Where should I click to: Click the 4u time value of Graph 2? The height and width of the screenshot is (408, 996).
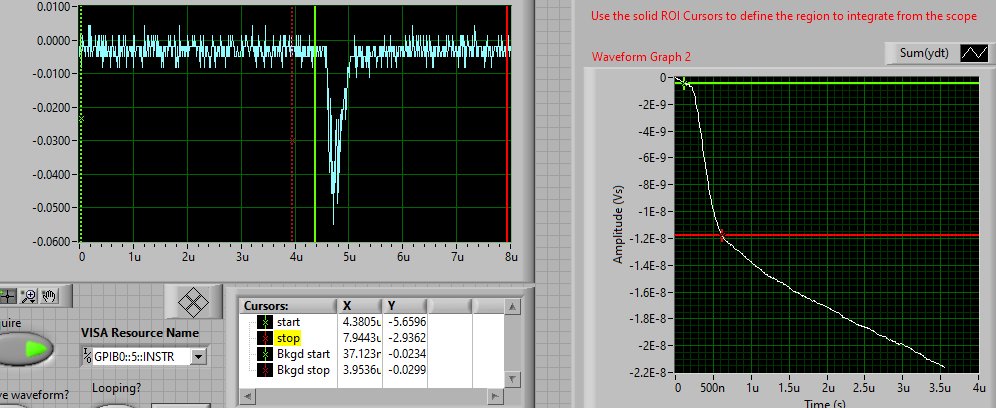tap(979, 388)
